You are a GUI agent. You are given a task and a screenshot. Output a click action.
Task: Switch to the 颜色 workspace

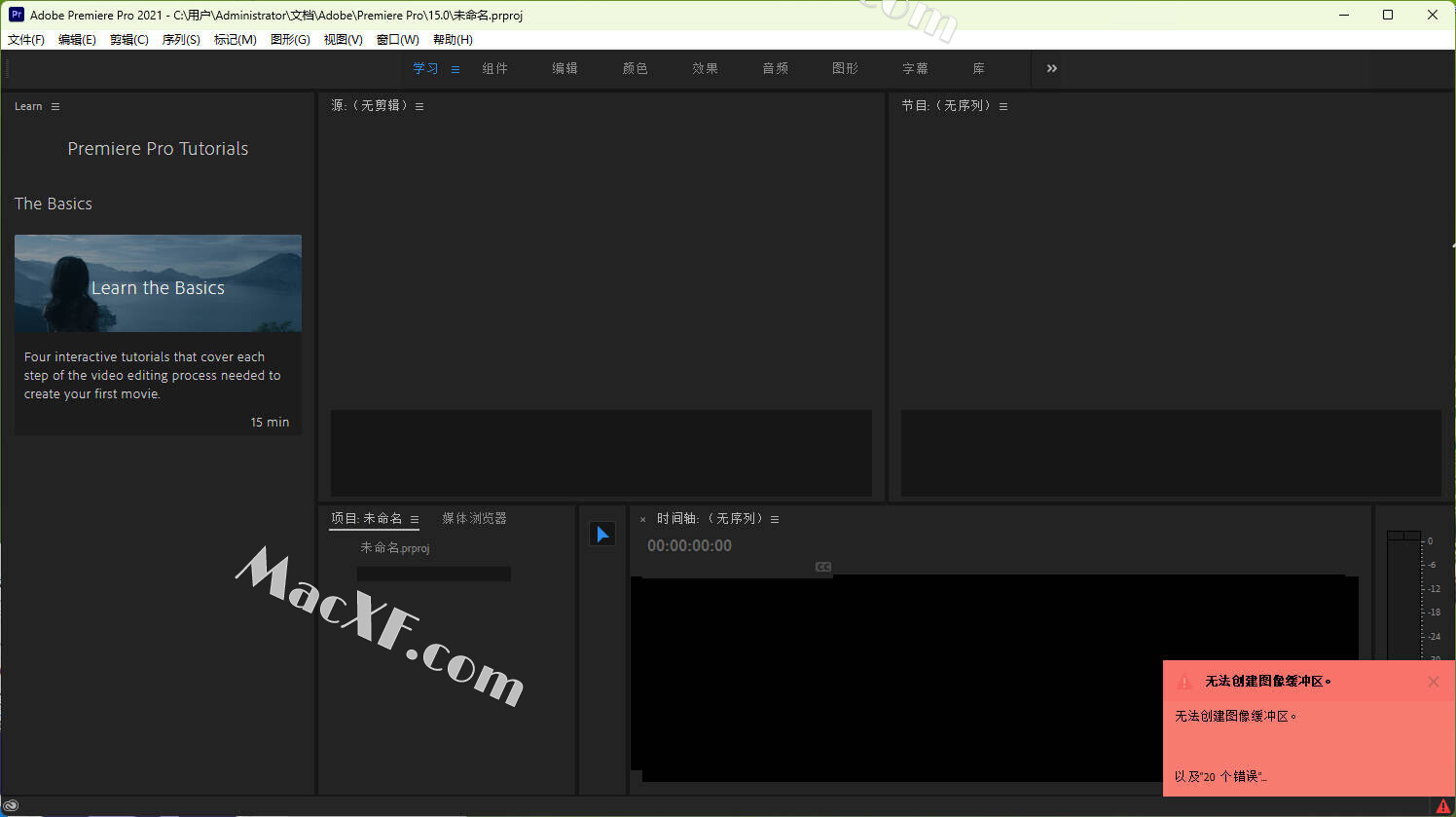[636, 68]
